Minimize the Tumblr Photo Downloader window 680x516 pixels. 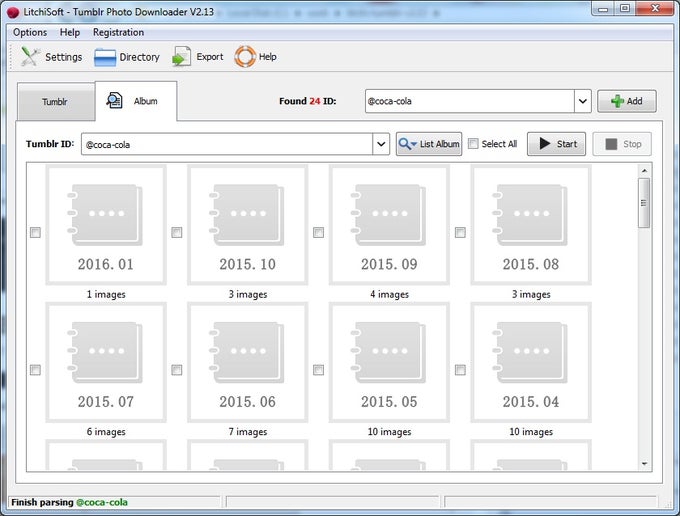click(603, 8)
